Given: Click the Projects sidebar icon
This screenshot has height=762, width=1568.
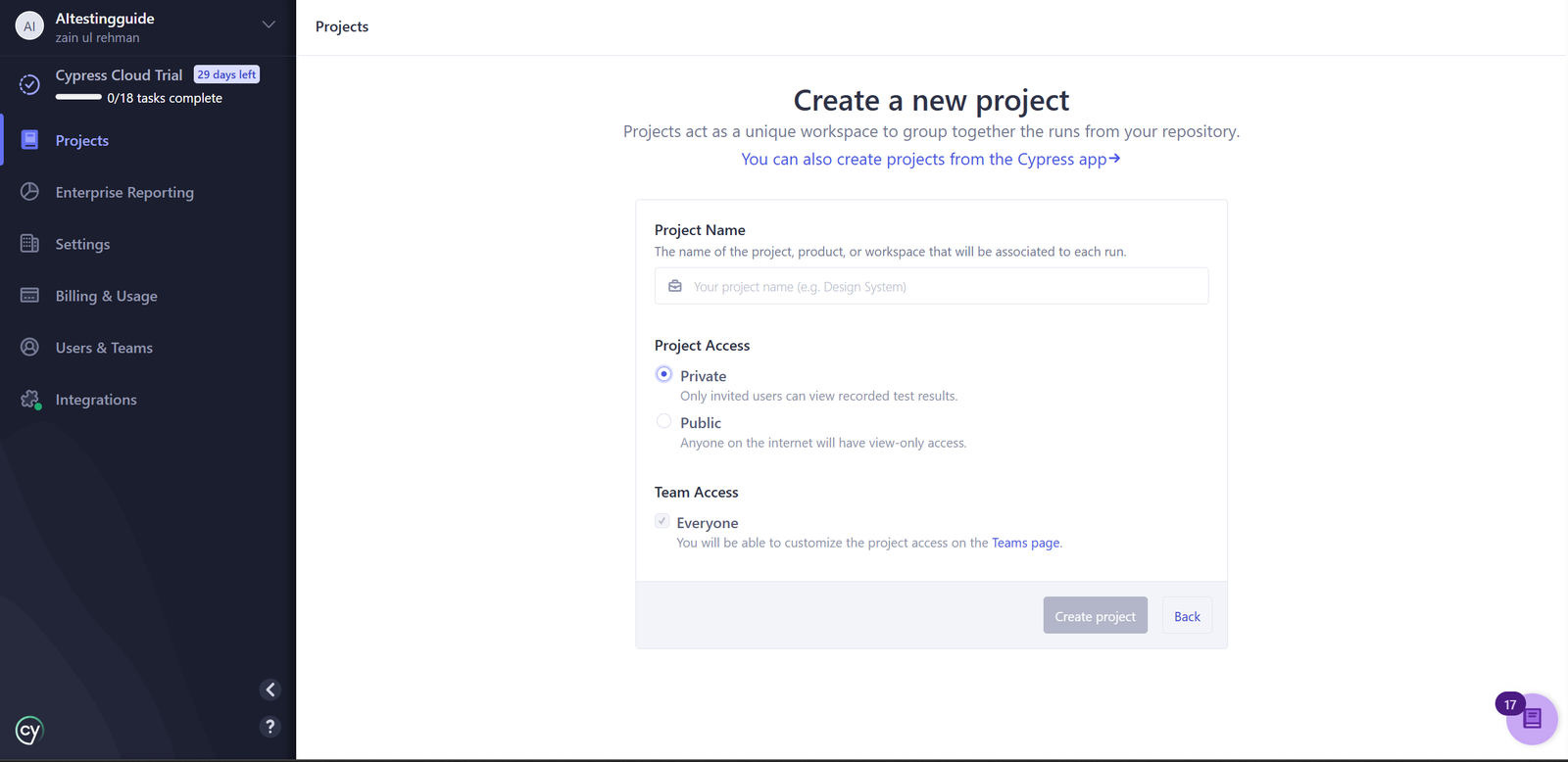Looking at the screenshot, I should [29, 140].
